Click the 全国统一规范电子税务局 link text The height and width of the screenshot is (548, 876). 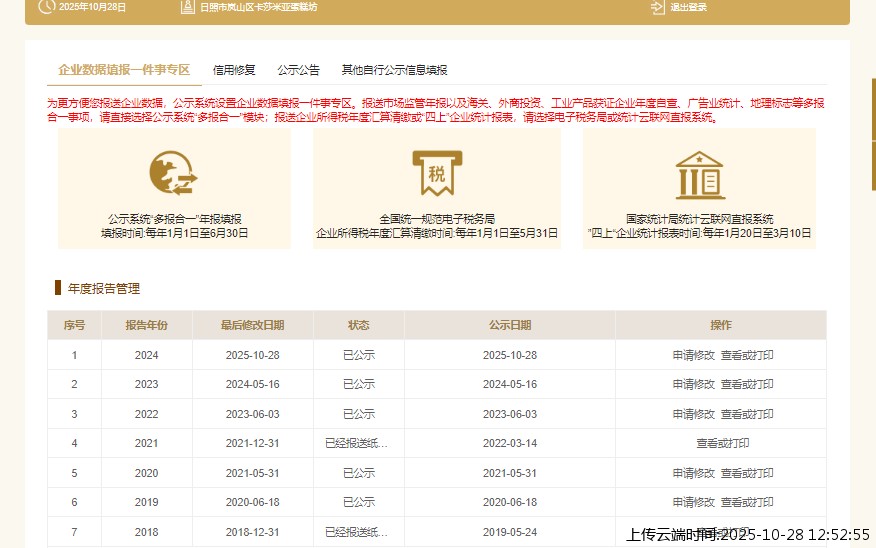437,219
